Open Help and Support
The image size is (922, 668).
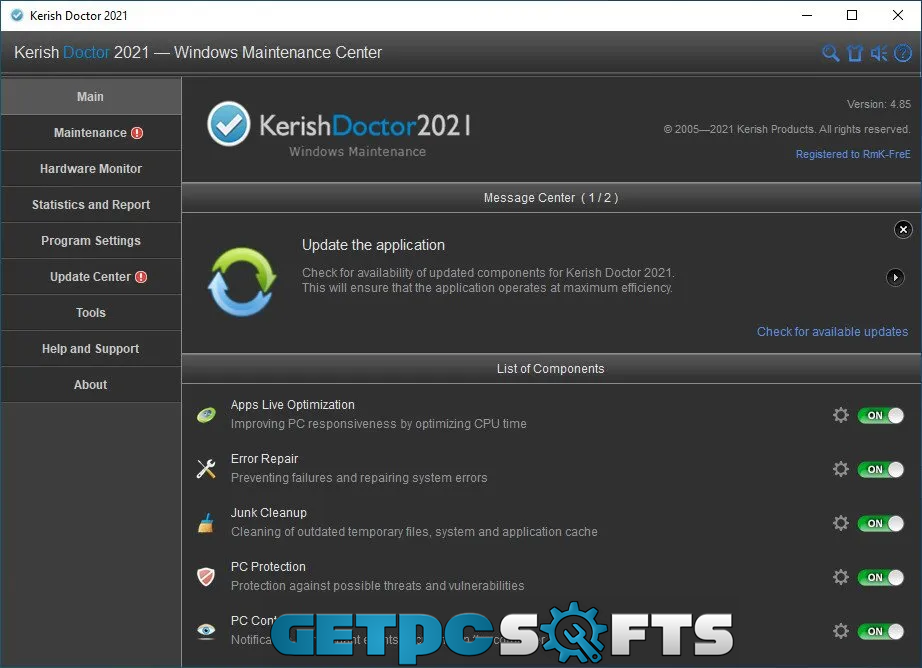click(x=91, y=349)
